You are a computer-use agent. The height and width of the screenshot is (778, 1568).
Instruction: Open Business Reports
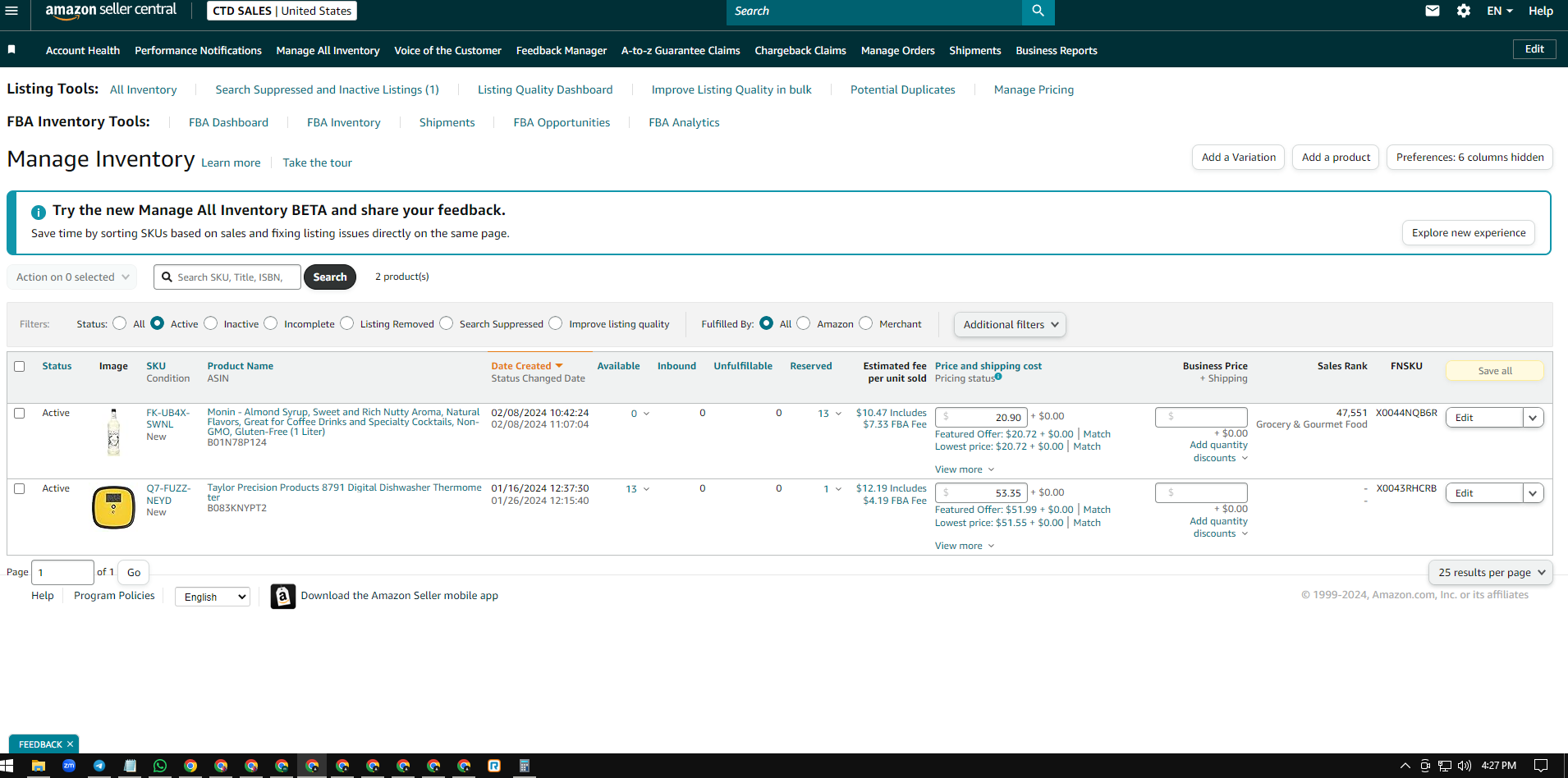click(1057, 50)
